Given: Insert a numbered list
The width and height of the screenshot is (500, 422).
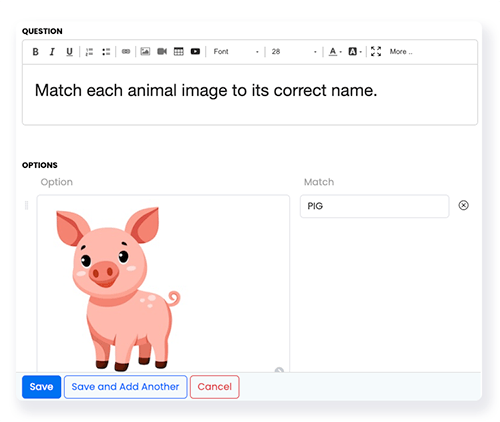Looking at the screenshot, I should (x=89, y=52).
